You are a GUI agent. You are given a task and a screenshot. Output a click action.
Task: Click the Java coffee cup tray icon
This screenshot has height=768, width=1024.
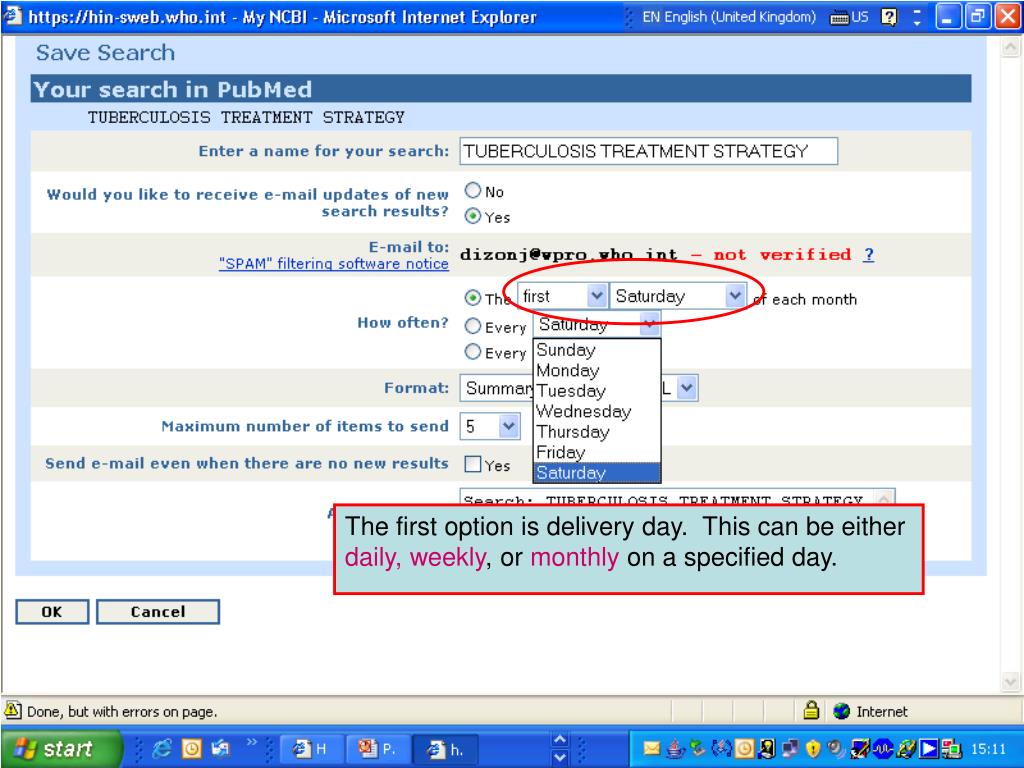tap(675, 748)
